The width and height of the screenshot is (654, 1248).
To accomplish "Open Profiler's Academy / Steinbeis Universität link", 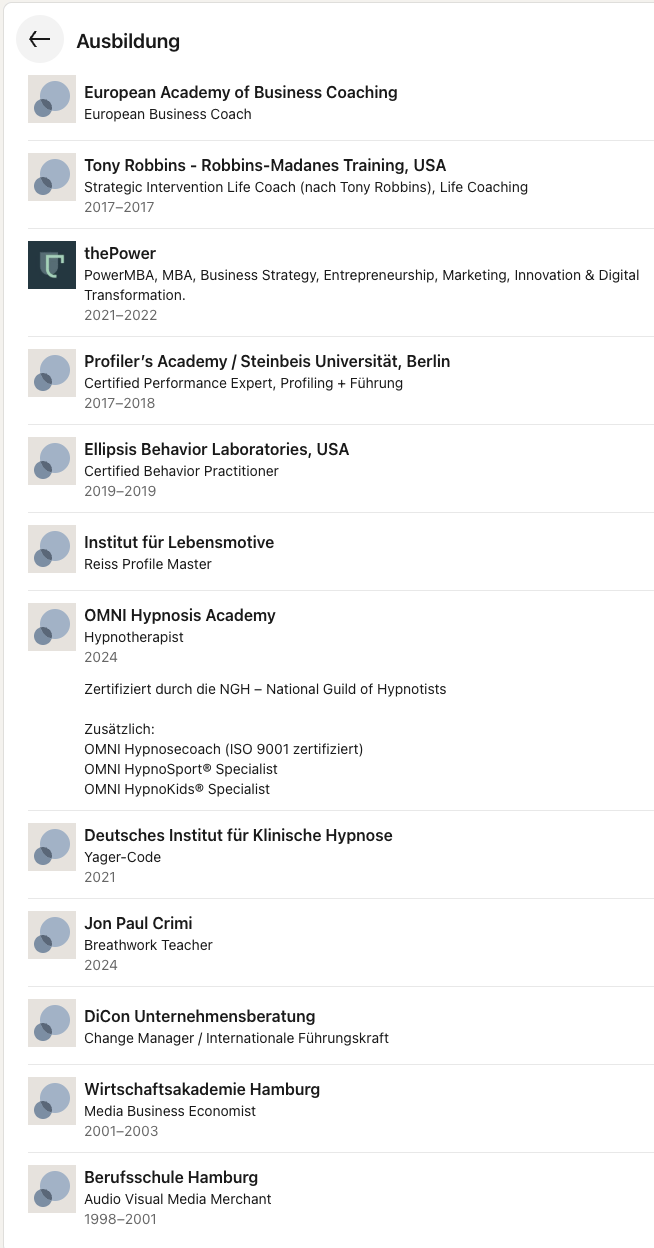I will (x=267, y=361).
